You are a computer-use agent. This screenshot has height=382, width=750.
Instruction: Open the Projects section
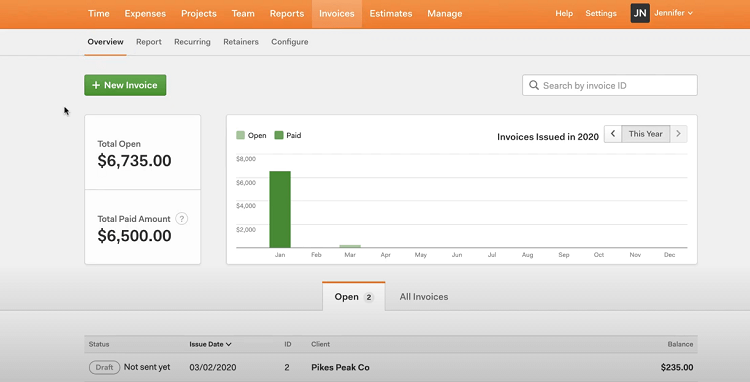point(199,13)
